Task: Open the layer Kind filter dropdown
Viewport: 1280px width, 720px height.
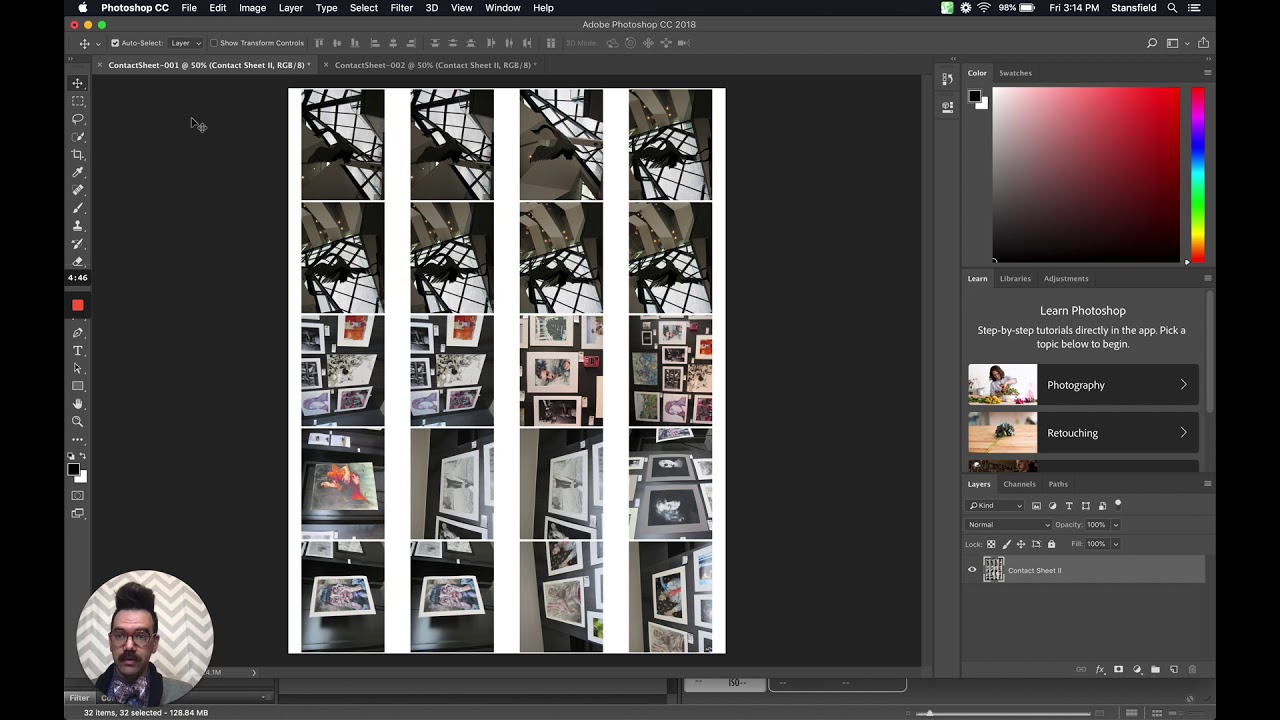Action: point(996,506)
